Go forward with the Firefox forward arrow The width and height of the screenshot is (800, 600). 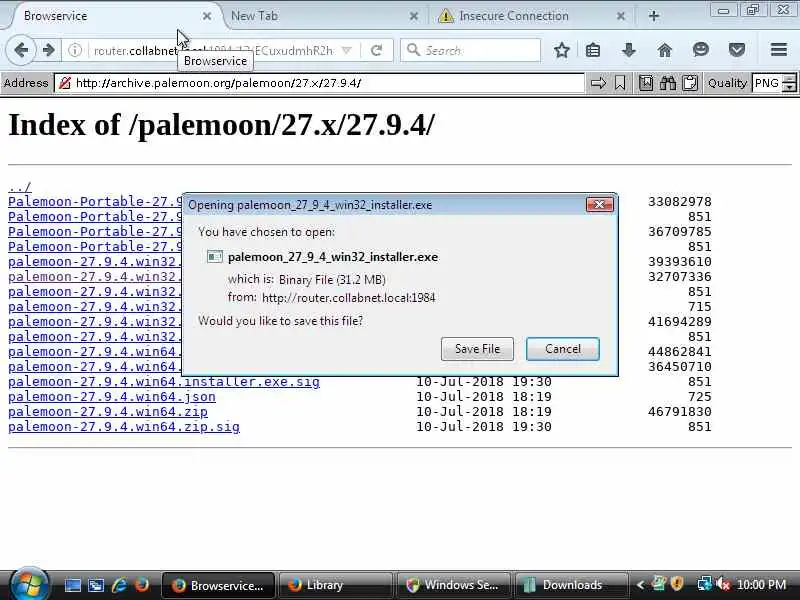click(x=48, y=50)
